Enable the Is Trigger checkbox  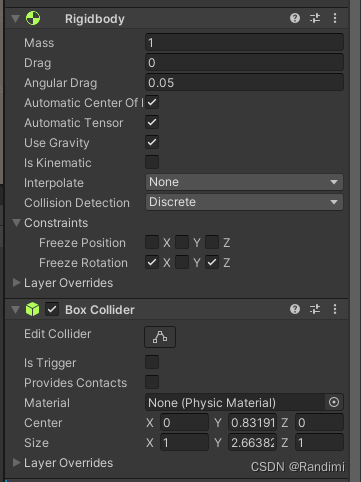point(152,362)
